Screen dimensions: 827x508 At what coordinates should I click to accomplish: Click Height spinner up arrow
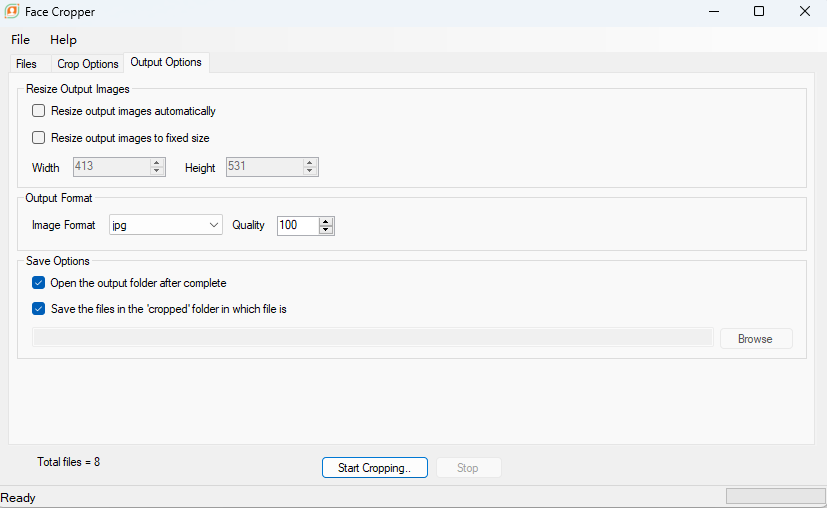click(310, 163)
